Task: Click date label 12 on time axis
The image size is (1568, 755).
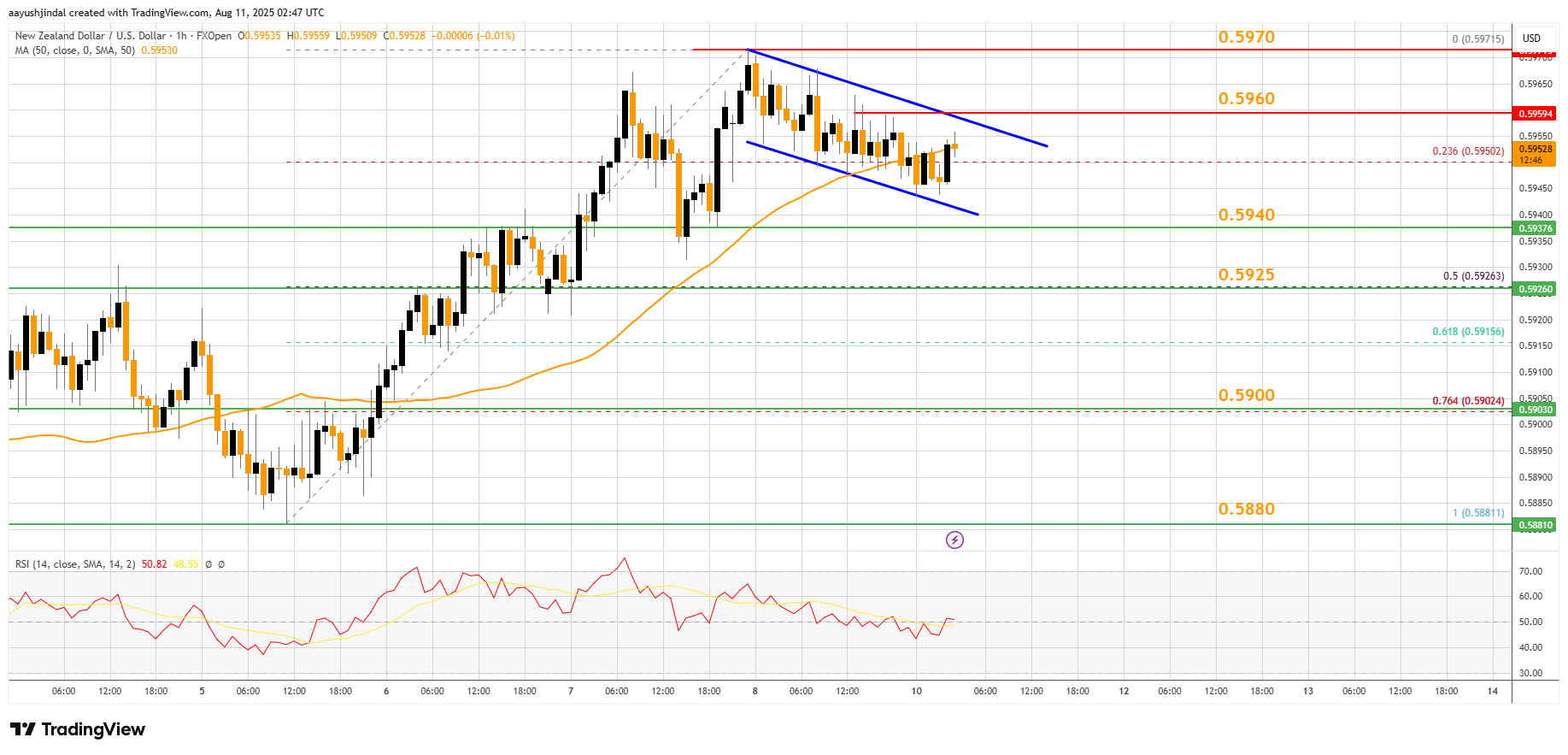Action: tap(1124, 691)
